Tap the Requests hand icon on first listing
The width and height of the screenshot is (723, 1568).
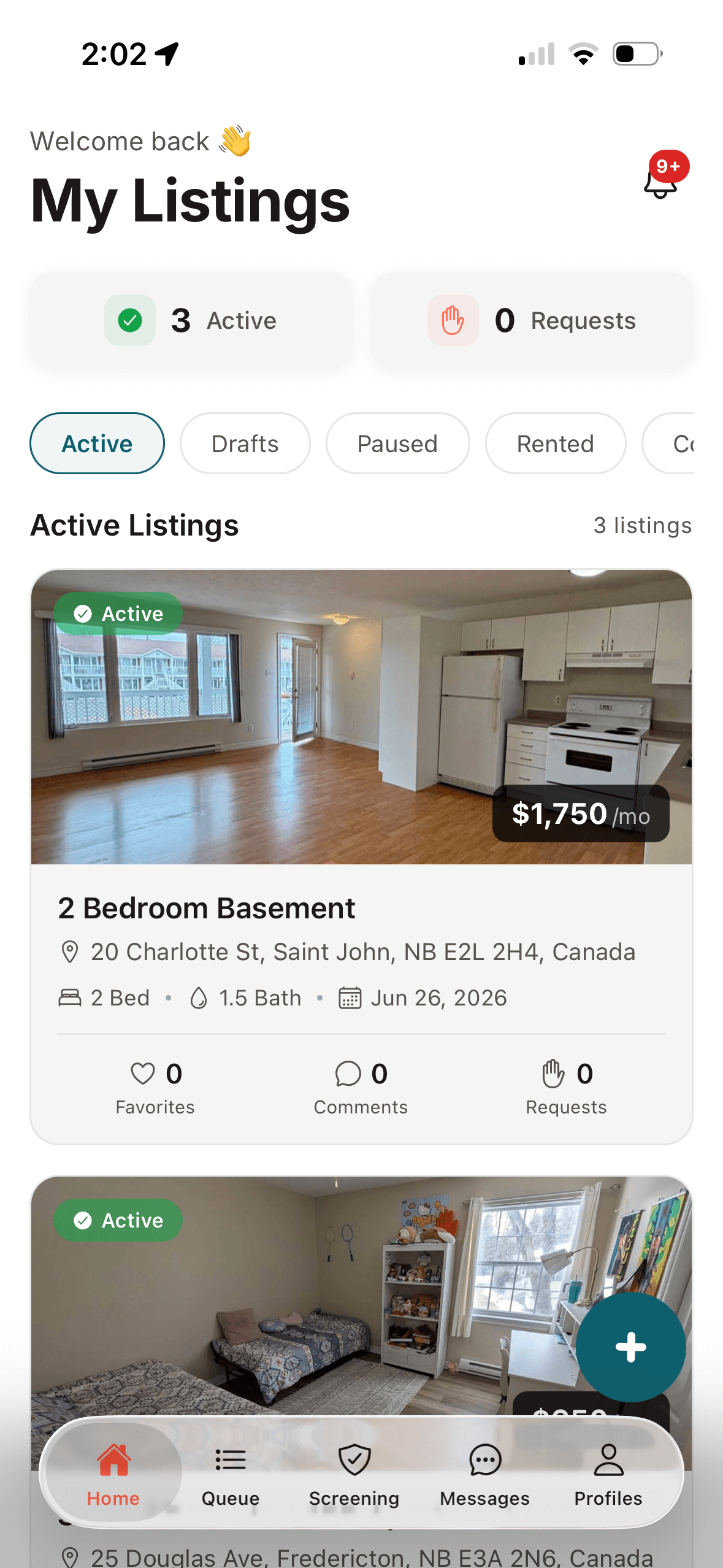[x=553, y=1074]
